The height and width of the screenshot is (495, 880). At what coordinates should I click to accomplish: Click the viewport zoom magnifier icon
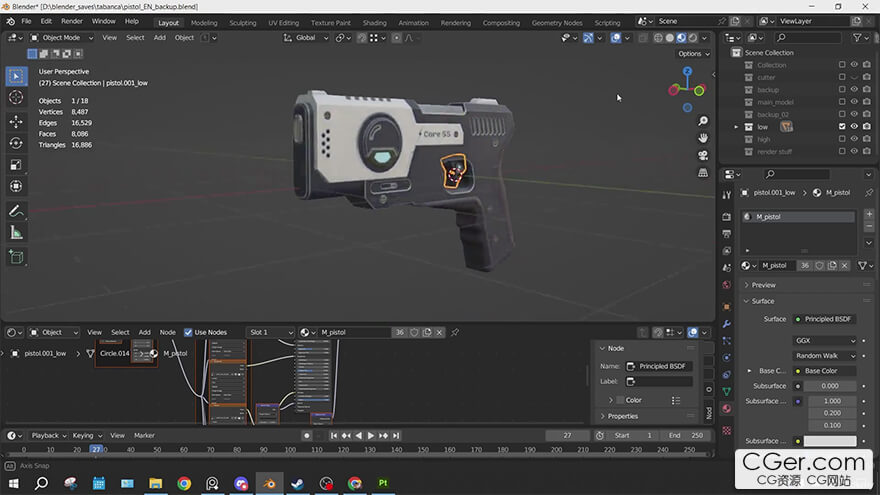click(x=704, y=120)
